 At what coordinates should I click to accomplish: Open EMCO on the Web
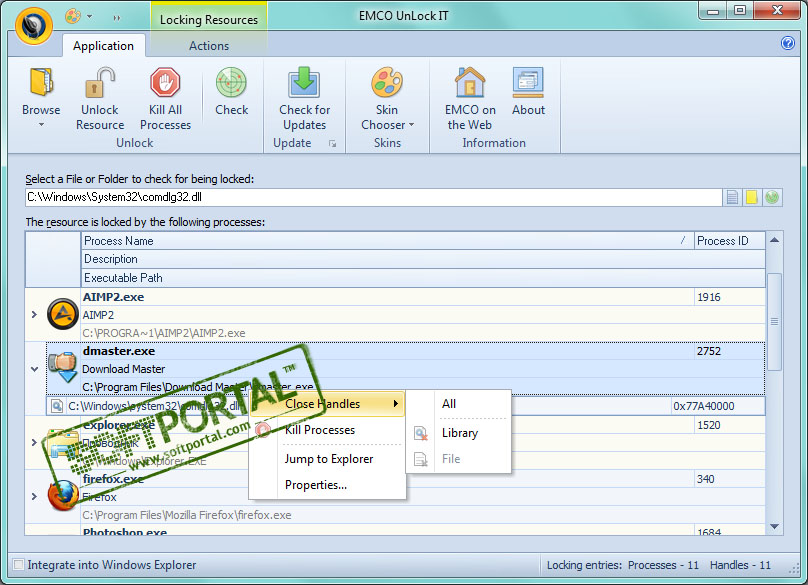point(469,82)
